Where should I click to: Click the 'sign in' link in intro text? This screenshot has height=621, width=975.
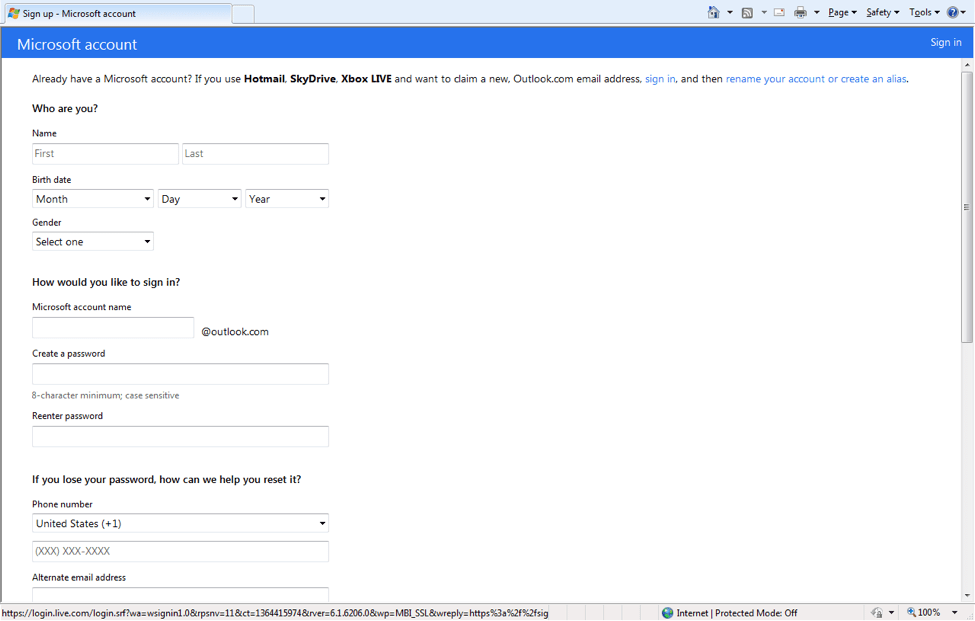point(660,79)
